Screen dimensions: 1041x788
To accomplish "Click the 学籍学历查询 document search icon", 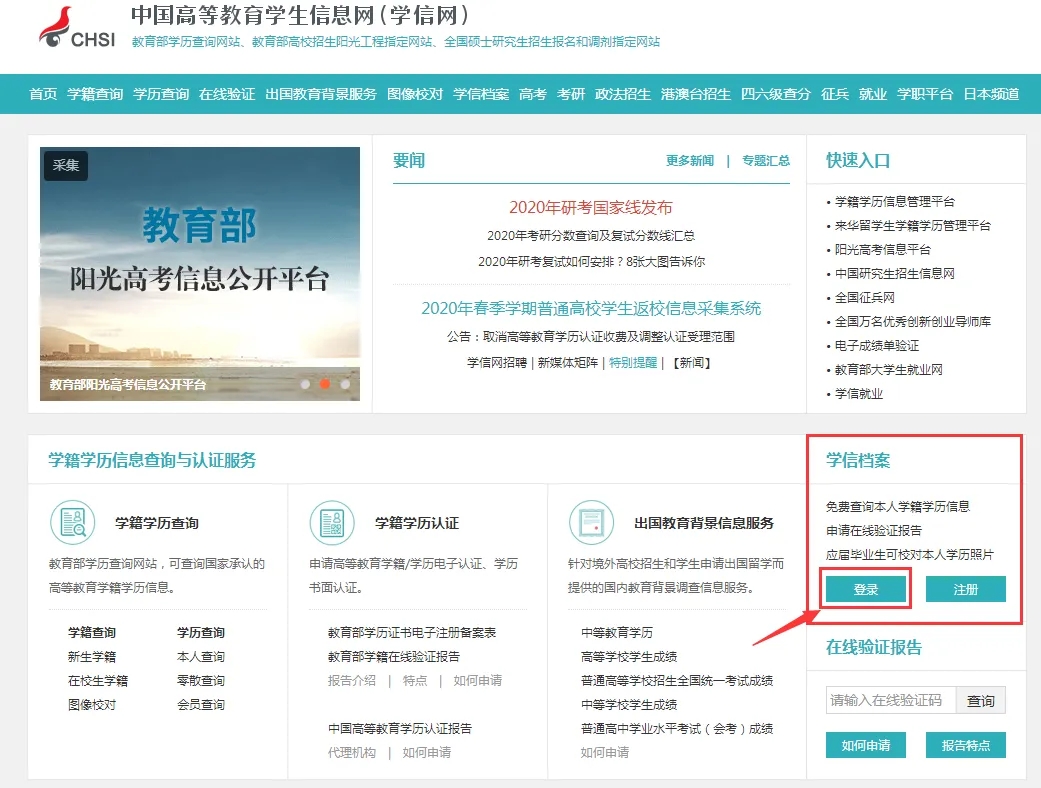I will pyautogui.click(x=73, y=522).
